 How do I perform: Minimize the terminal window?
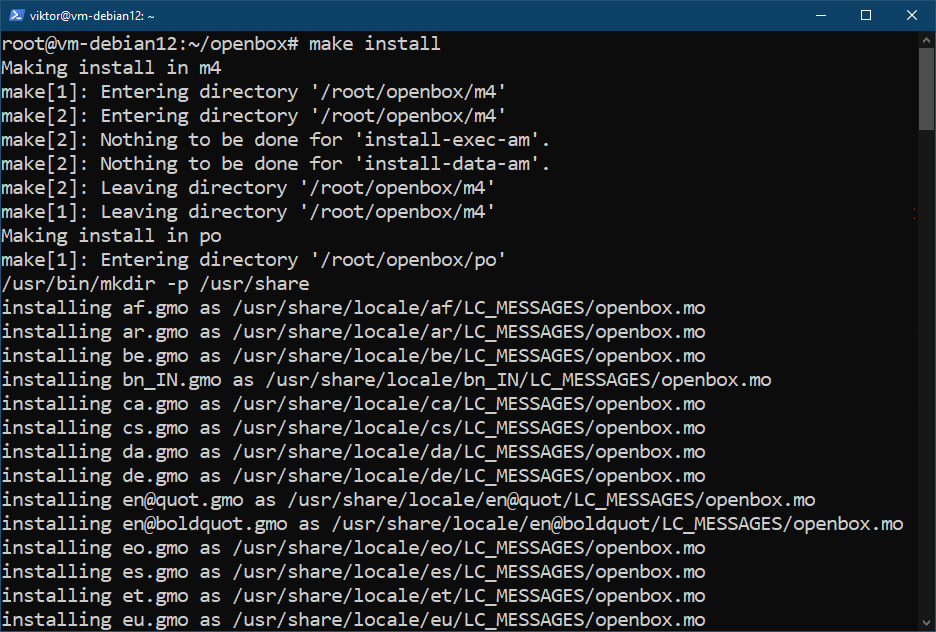pos(821,16)
